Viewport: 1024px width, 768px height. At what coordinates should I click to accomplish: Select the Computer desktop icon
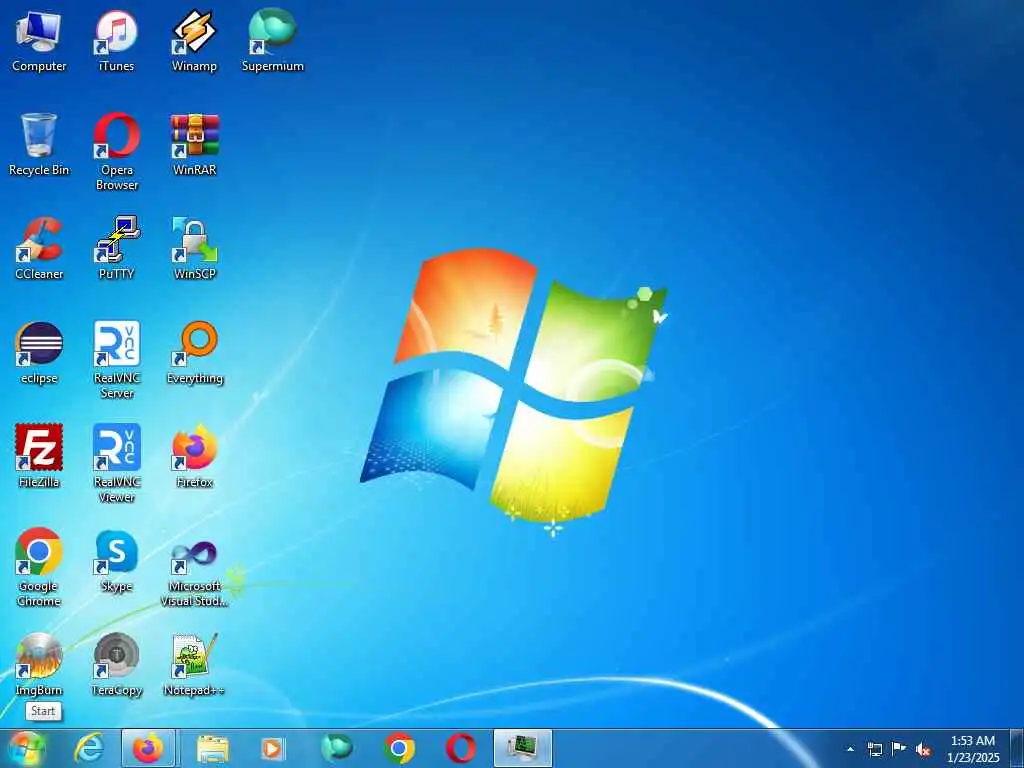click(x=39, y=40)
